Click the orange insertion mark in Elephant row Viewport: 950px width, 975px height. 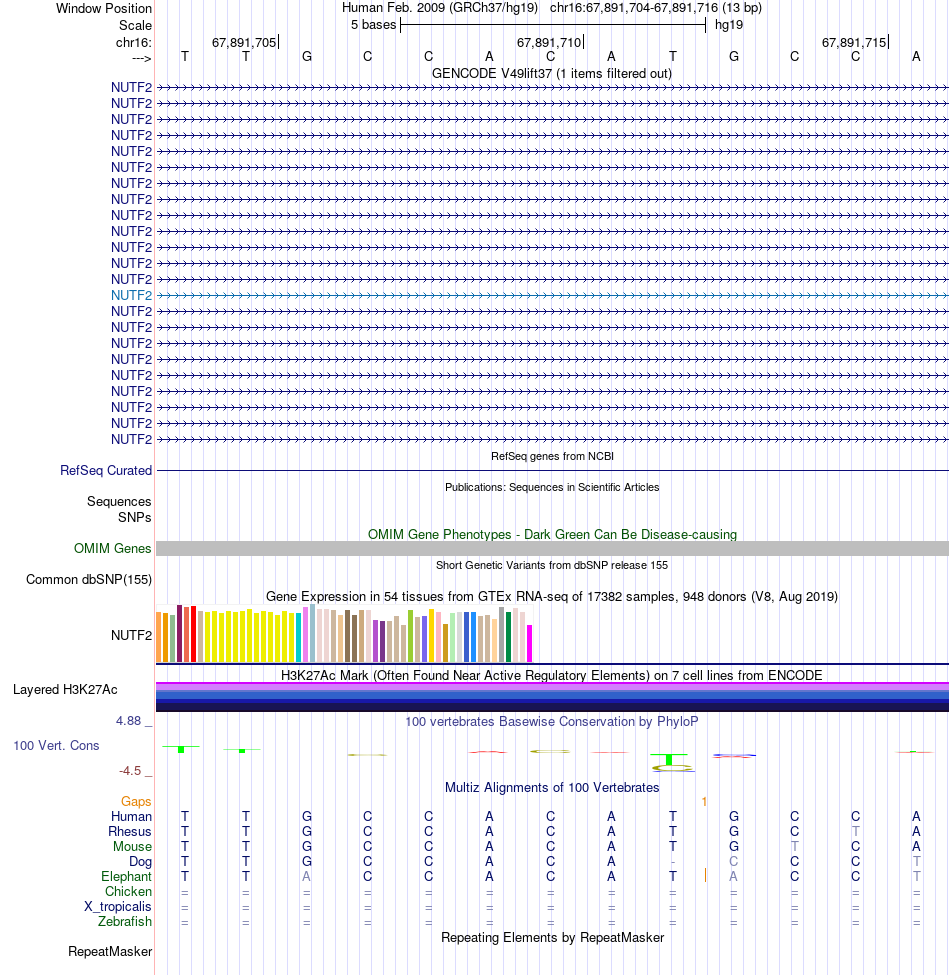705,876
